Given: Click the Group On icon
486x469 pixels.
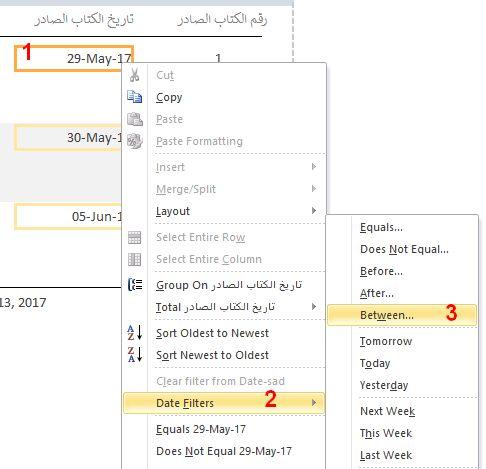Looking at the screenshot, I should (135, 285).
